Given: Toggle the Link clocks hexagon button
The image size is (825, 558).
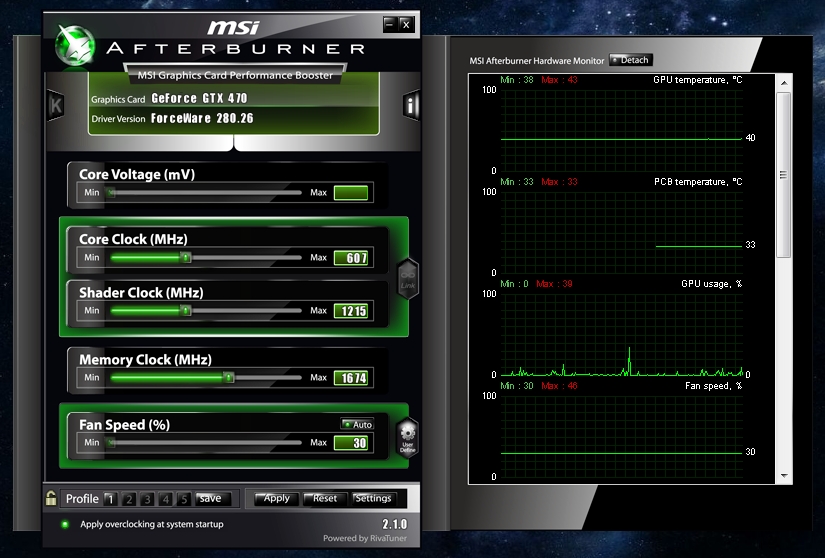Looking at the screenshot, I should point(408,279).
